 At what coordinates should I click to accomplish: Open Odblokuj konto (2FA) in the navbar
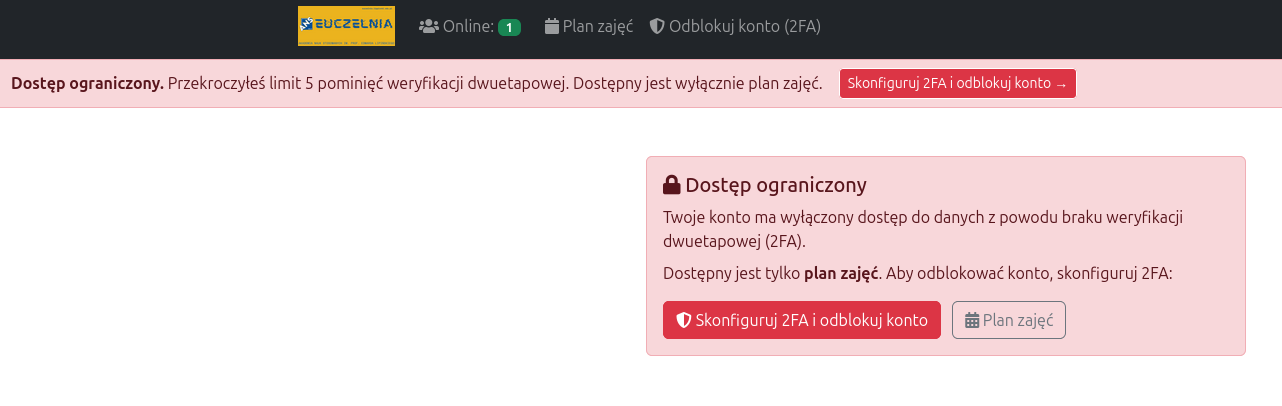click(744, 27)
